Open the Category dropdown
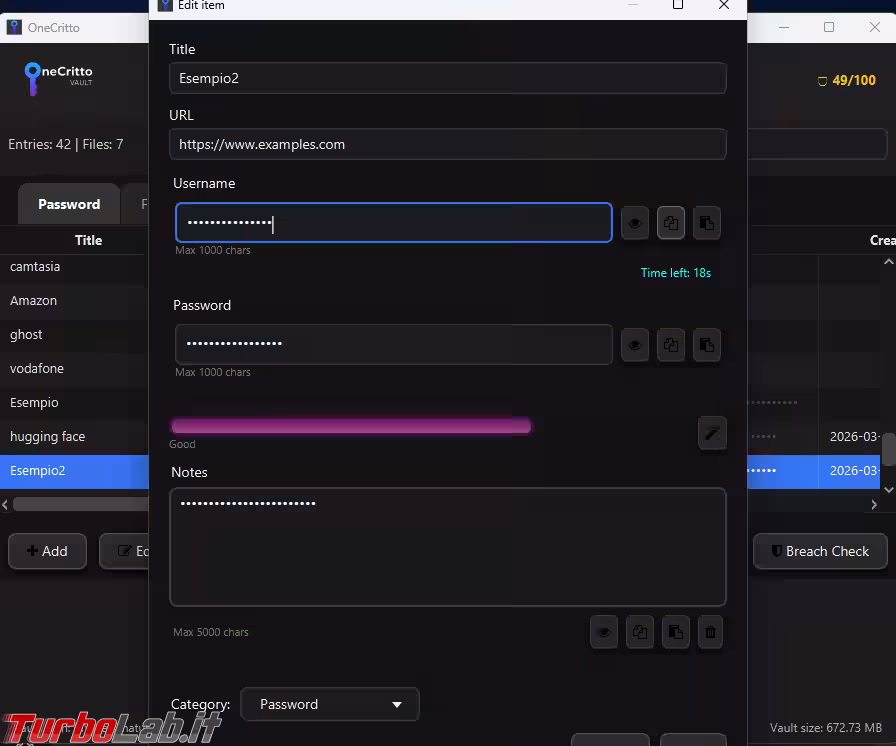 329,704
